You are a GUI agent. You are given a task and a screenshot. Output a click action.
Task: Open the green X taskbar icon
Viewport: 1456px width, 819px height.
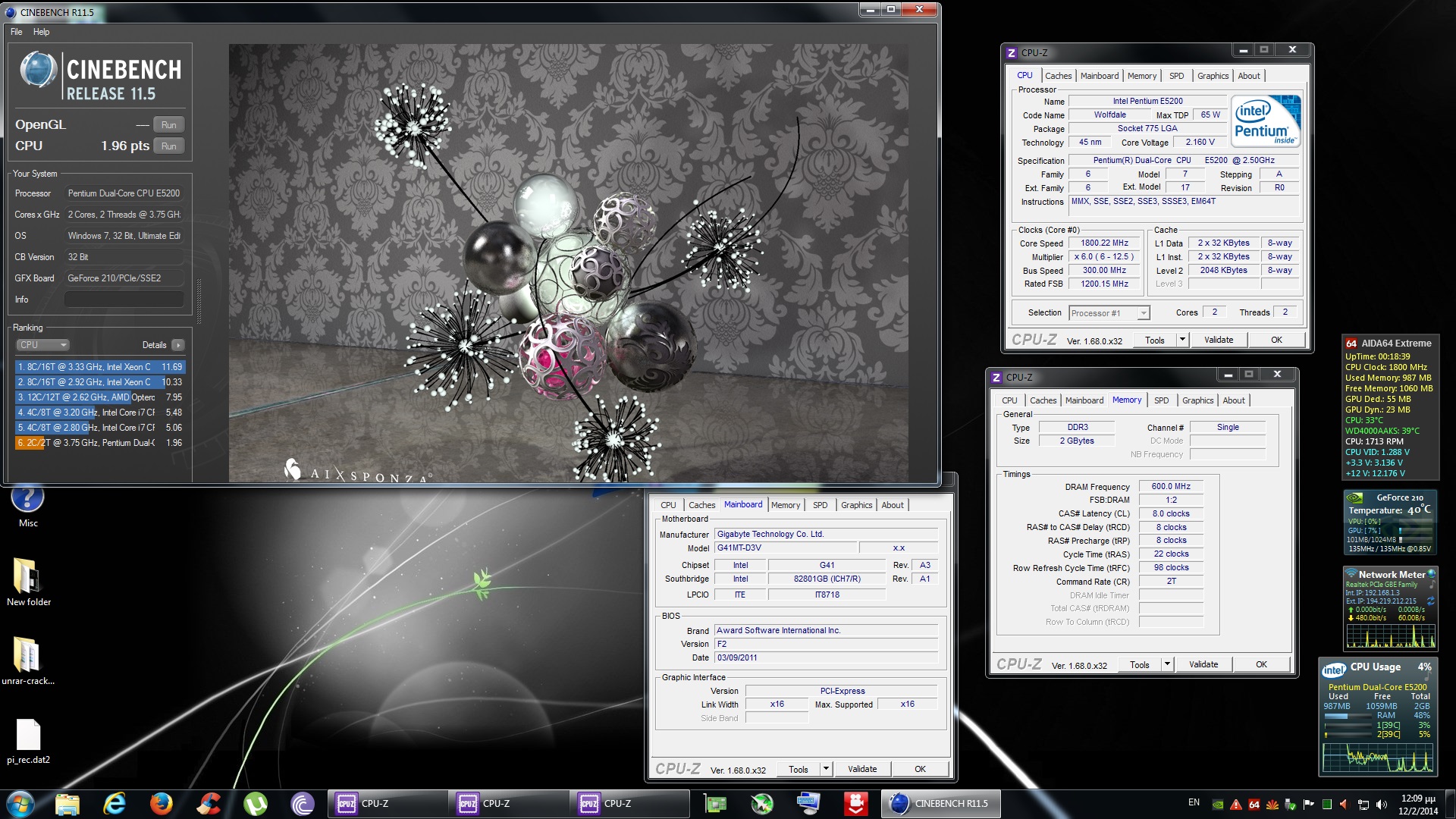pyautogui.click(x=762, y=804)
